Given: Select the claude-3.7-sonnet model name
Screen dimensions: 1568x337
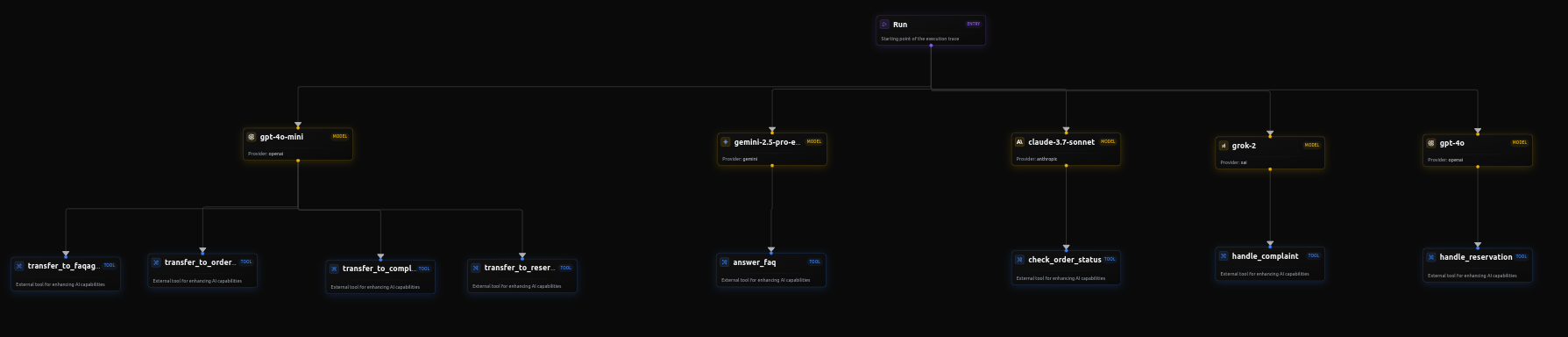Looking at the screenshot, I should (1061, 142).
